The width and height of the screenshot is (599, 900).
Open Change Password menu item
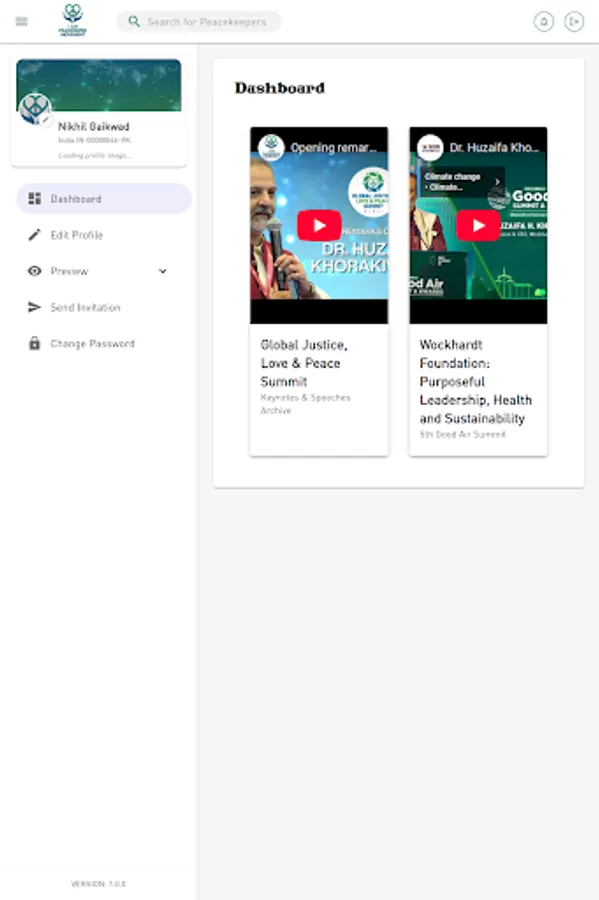(x=104, y=343)
